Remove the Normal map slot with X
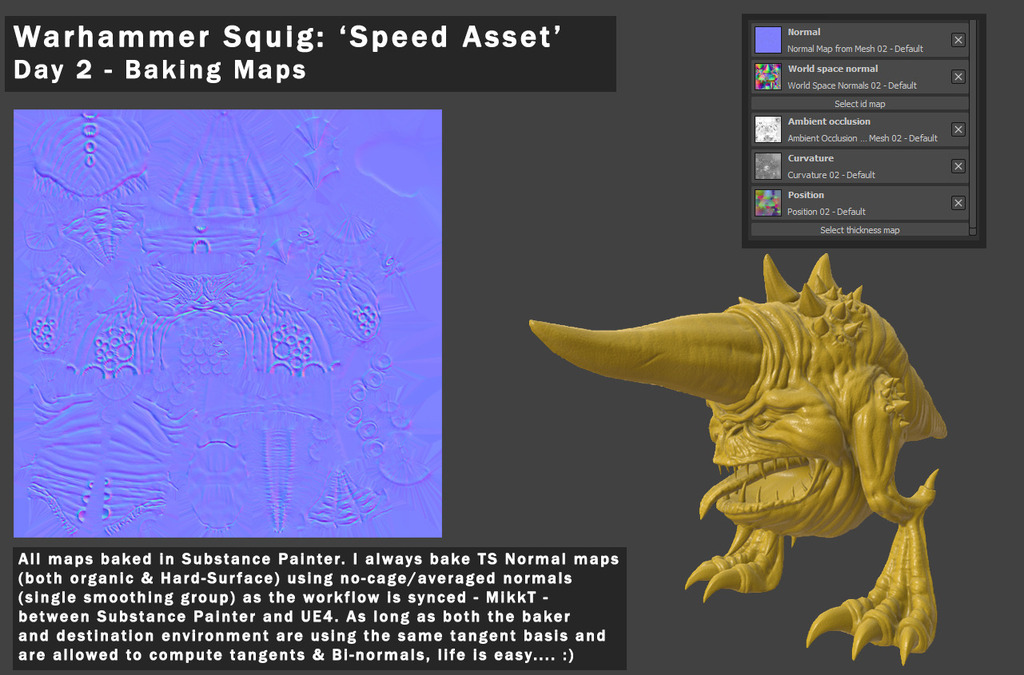 [958, 40]
